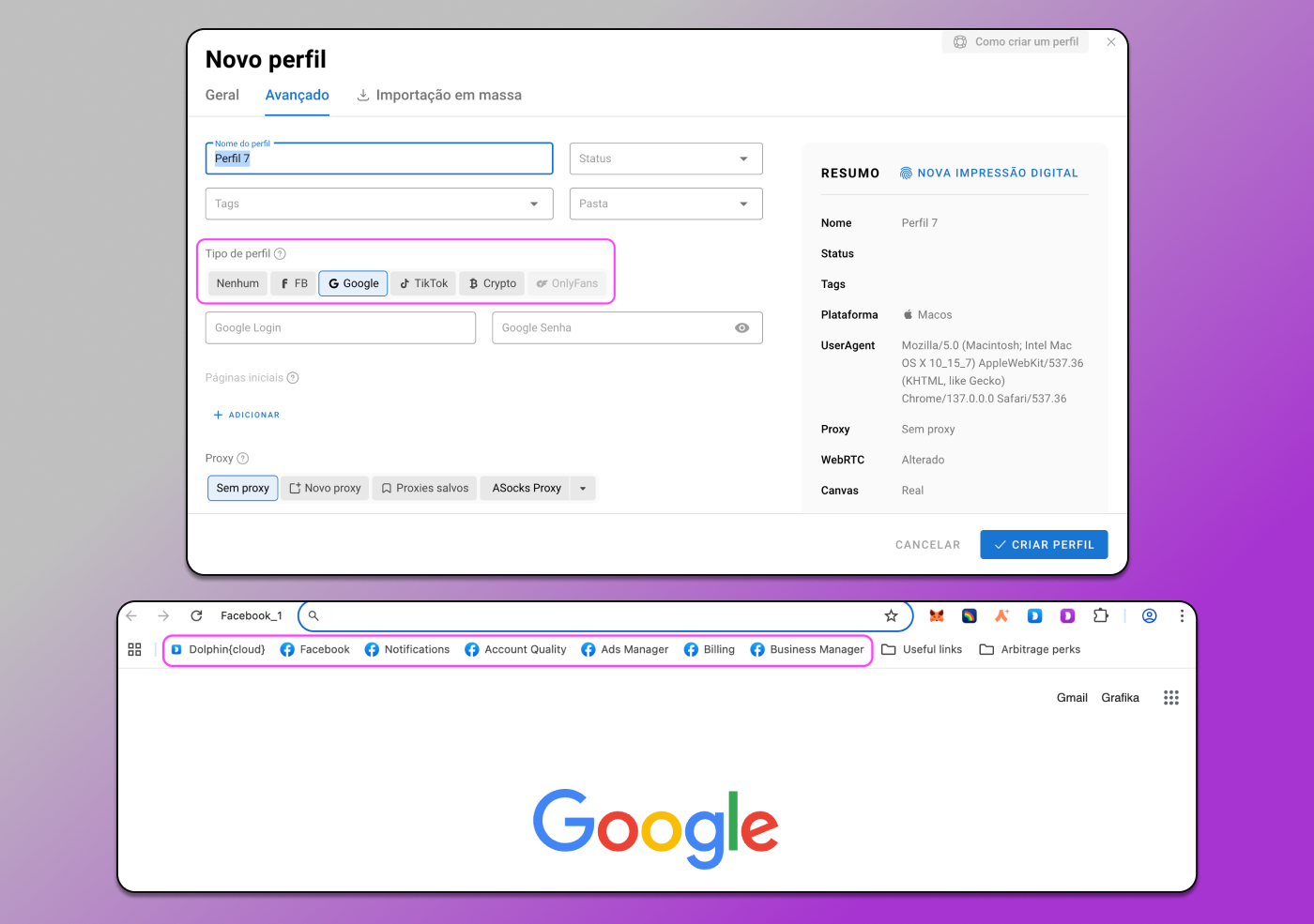The image size is (1314, 924).
Task: Open Google apps launcher grid
Action: [x=1170, y=697]
